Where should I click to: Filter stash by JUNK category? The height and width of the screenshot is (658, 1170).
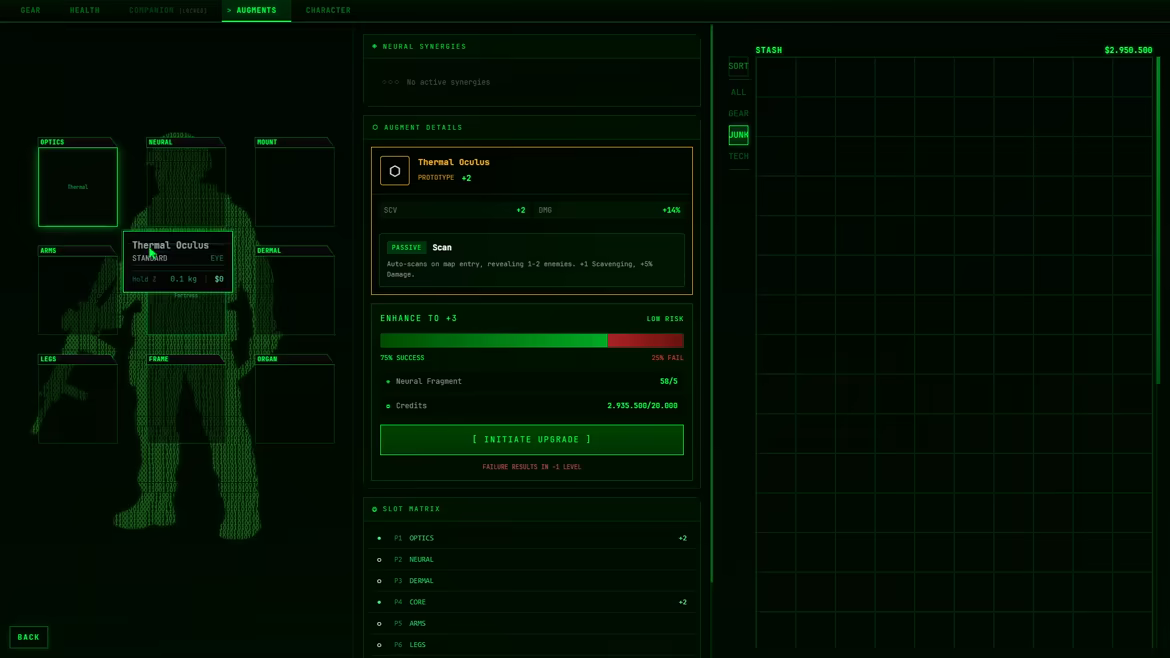(x=739, y=135)
